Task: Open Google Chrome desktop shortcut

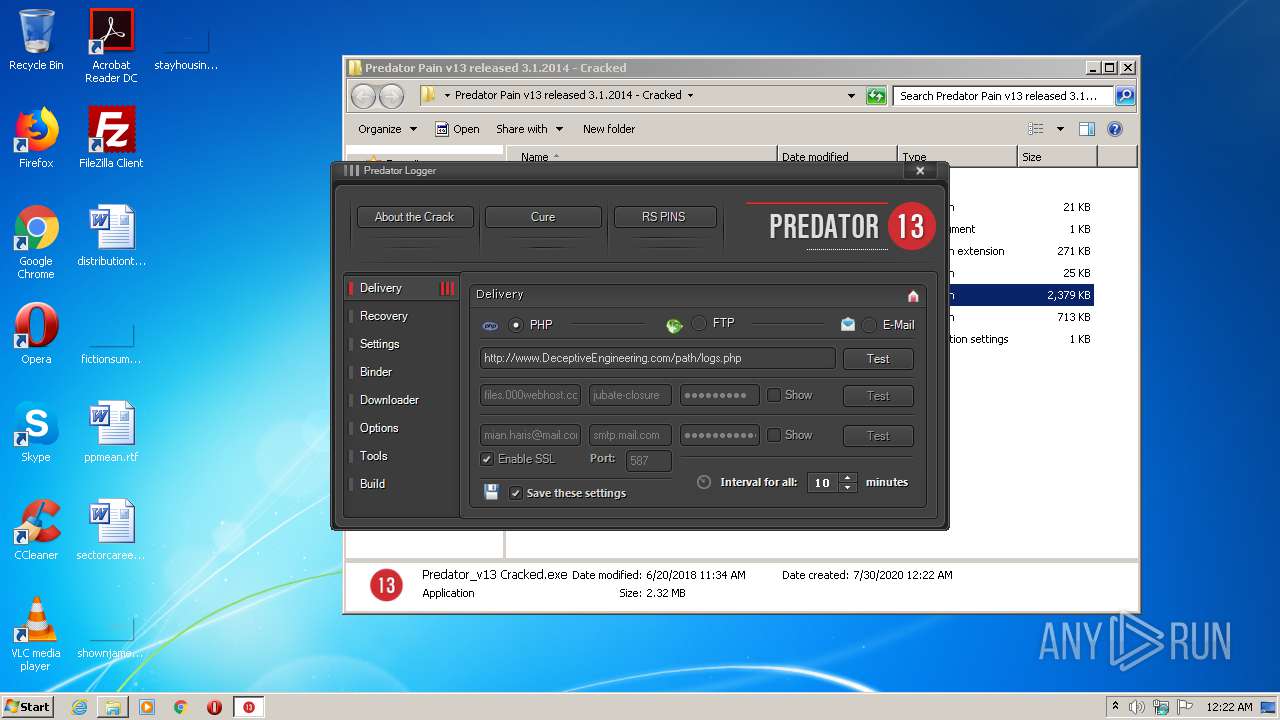Action: pyautogui.click(x=36, y=242)
